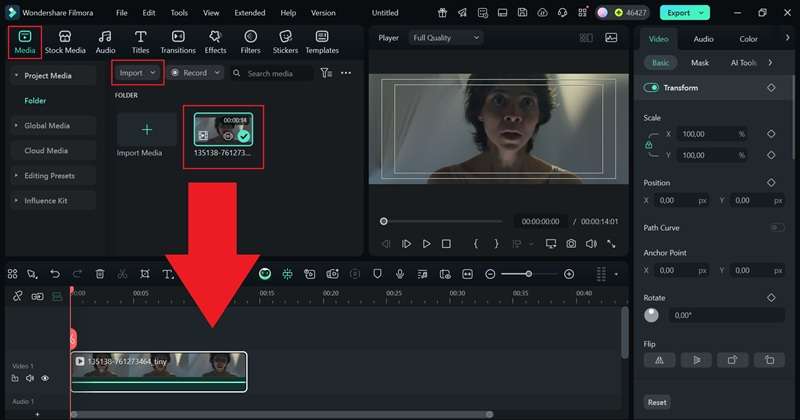Screen dimensions: 800x420
Task: Undo the last action in the timeline toolbar
Action: click(55, 274)
